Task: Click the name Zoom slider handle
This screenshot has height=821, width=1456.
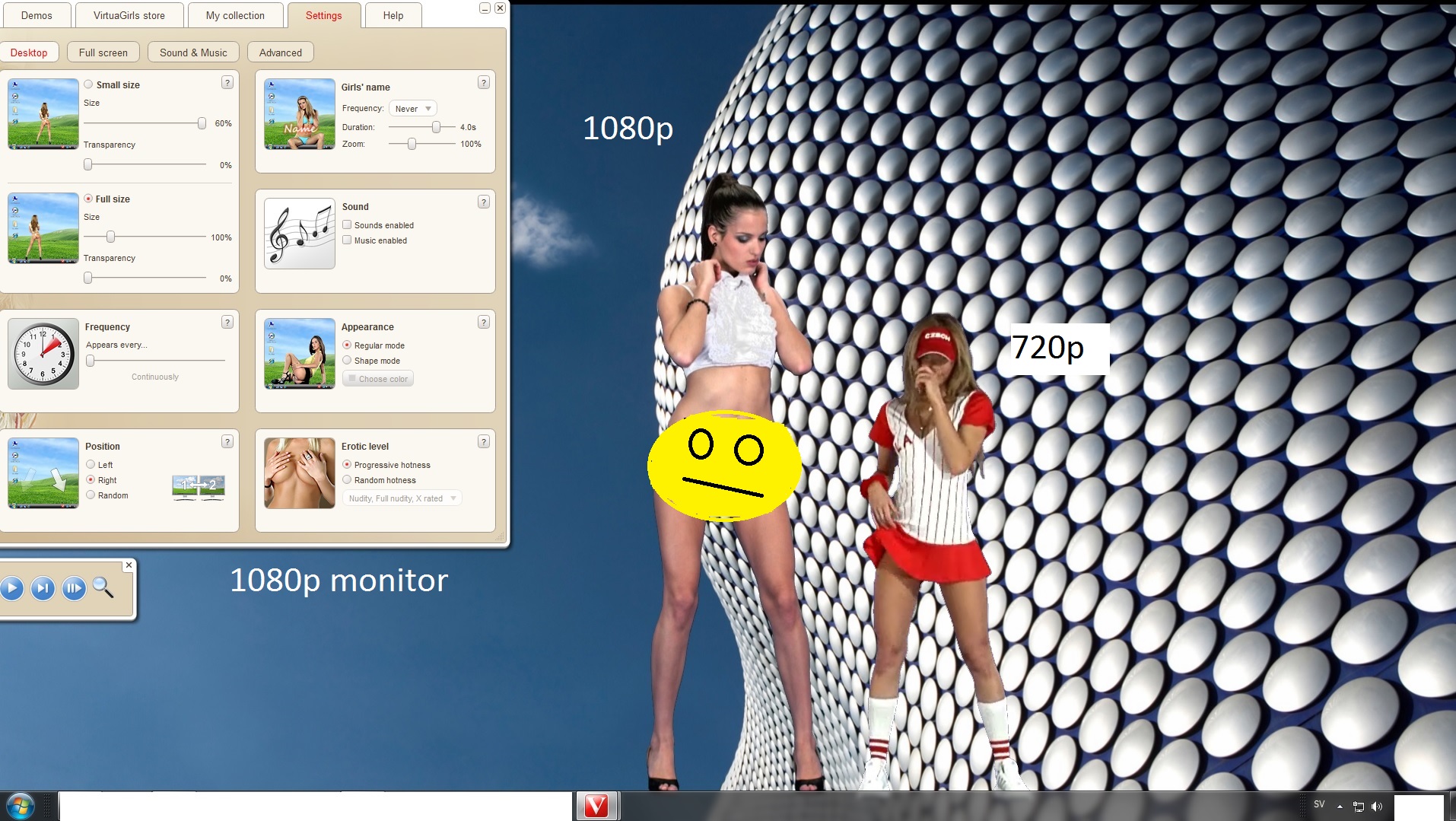Action: coord(412,144)
